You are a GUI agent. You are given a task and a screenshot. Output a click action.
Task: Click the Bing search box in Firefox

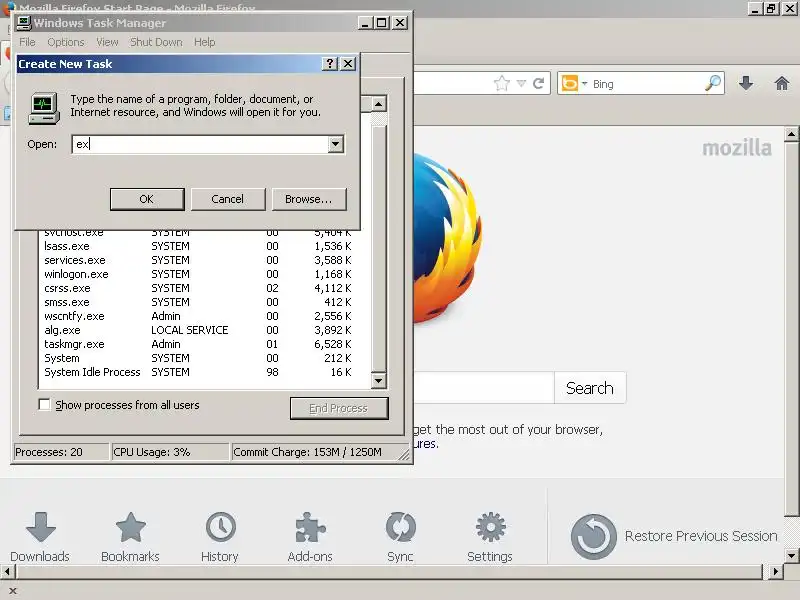point(647,84)
